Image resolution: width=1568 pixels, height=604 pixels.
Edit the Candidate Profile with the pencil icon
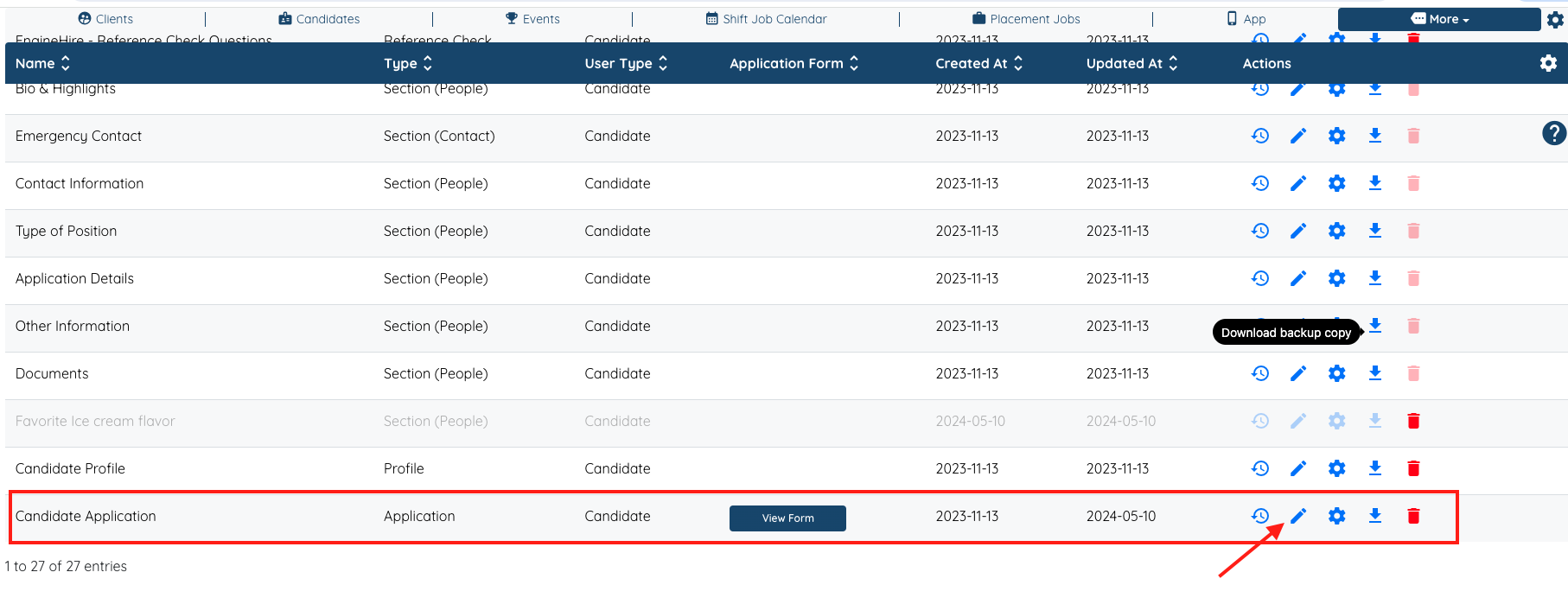tap(1298, 468)
